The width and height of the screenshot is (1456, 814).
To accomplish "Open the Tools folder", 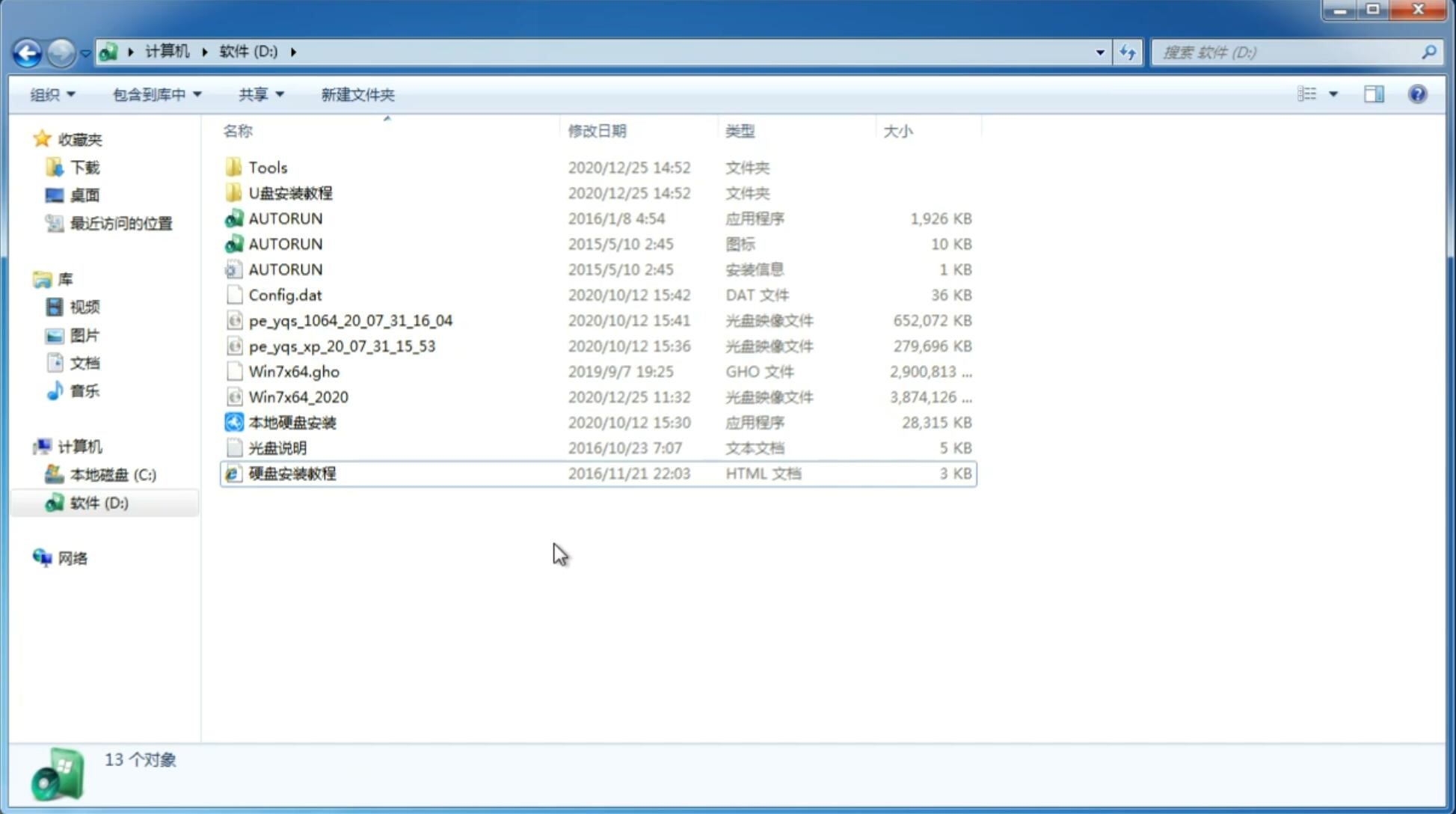I will [267, 167].
